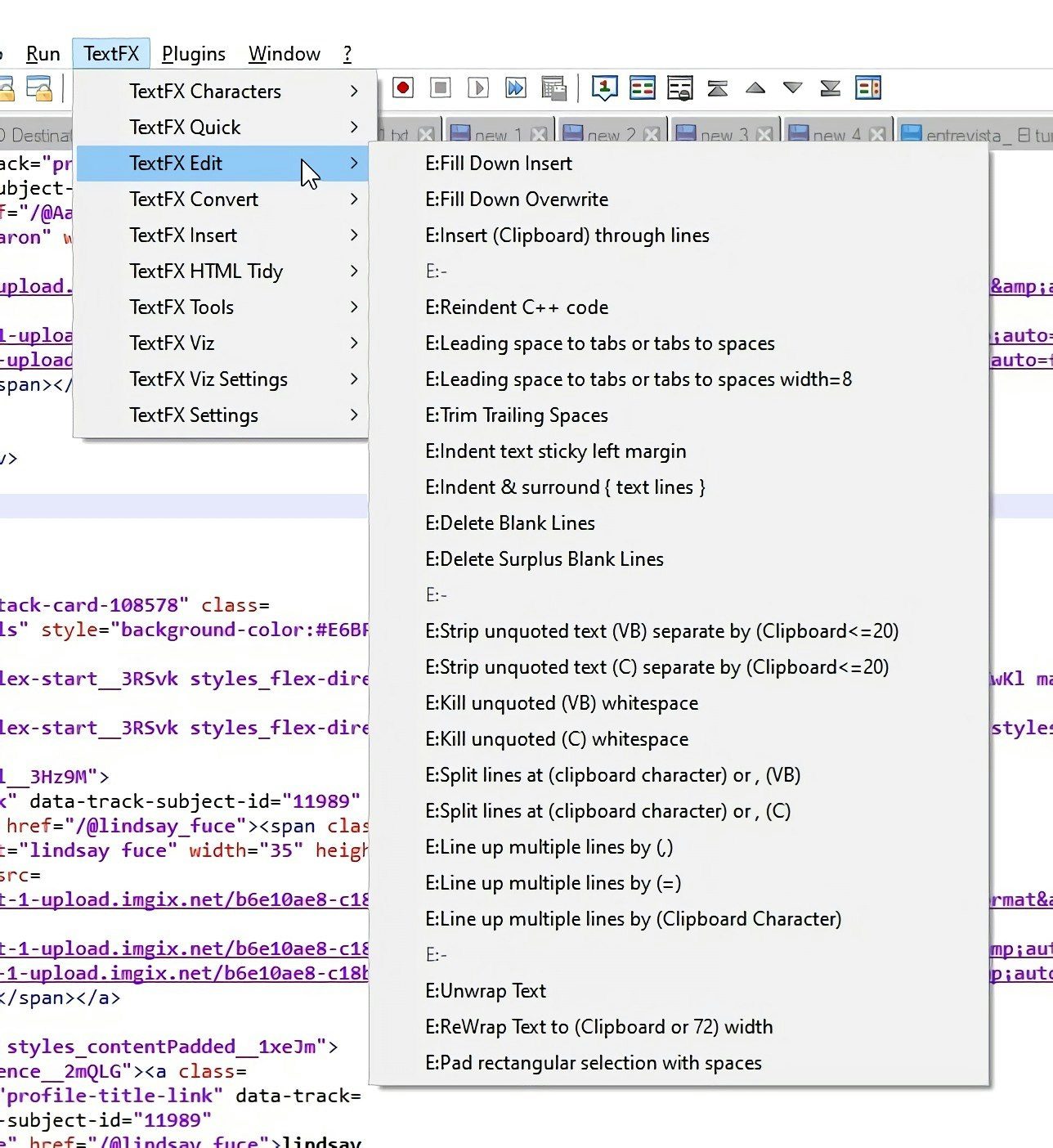Image resolution: width=1053 pixels, height=1148 pixels.
Task: Select E:Kill unquoted (C) whitespace
Action: pyautogui.click(x=679, y=739)
